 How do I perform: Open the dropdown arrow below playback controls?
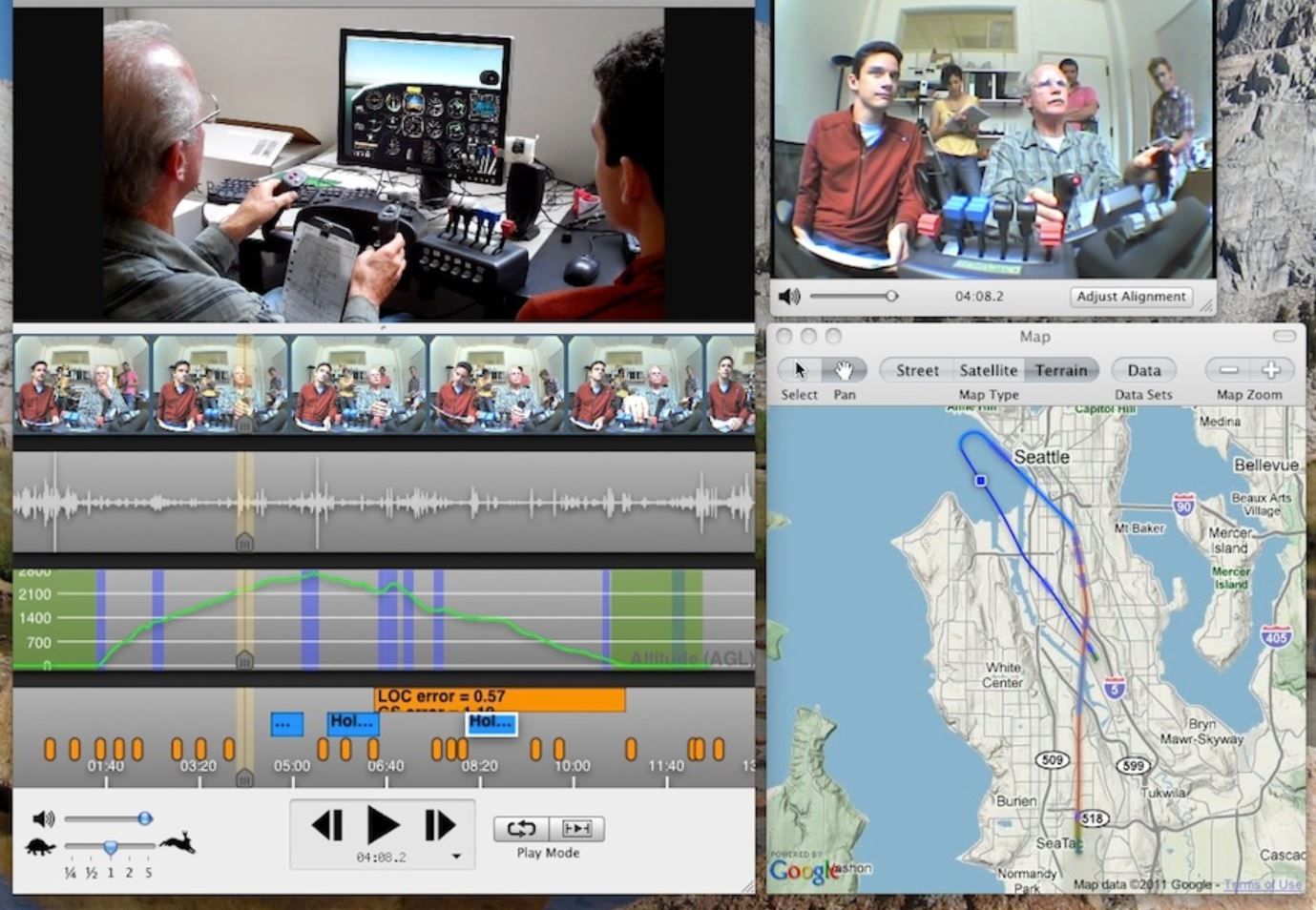pyautogui.click(x=456, y=857)
